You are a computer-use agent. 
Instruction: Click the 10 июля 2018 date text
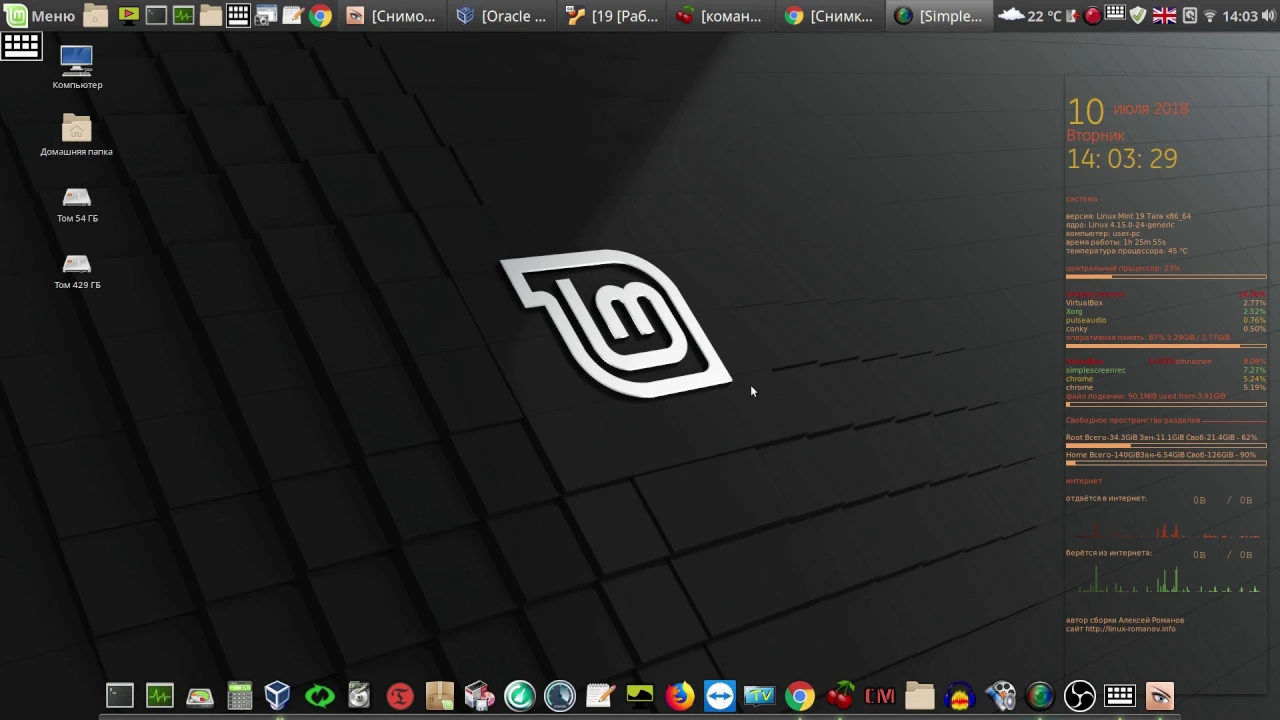pyautogui.click(x=1128, y=110)
